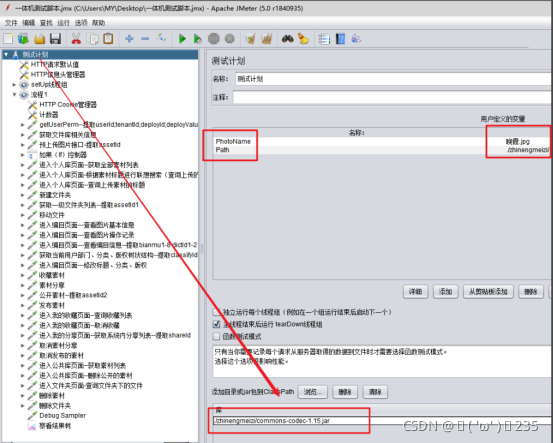
Task: Select HTTP Cookie管理器 in the tree
Action: tap(68, 105)
